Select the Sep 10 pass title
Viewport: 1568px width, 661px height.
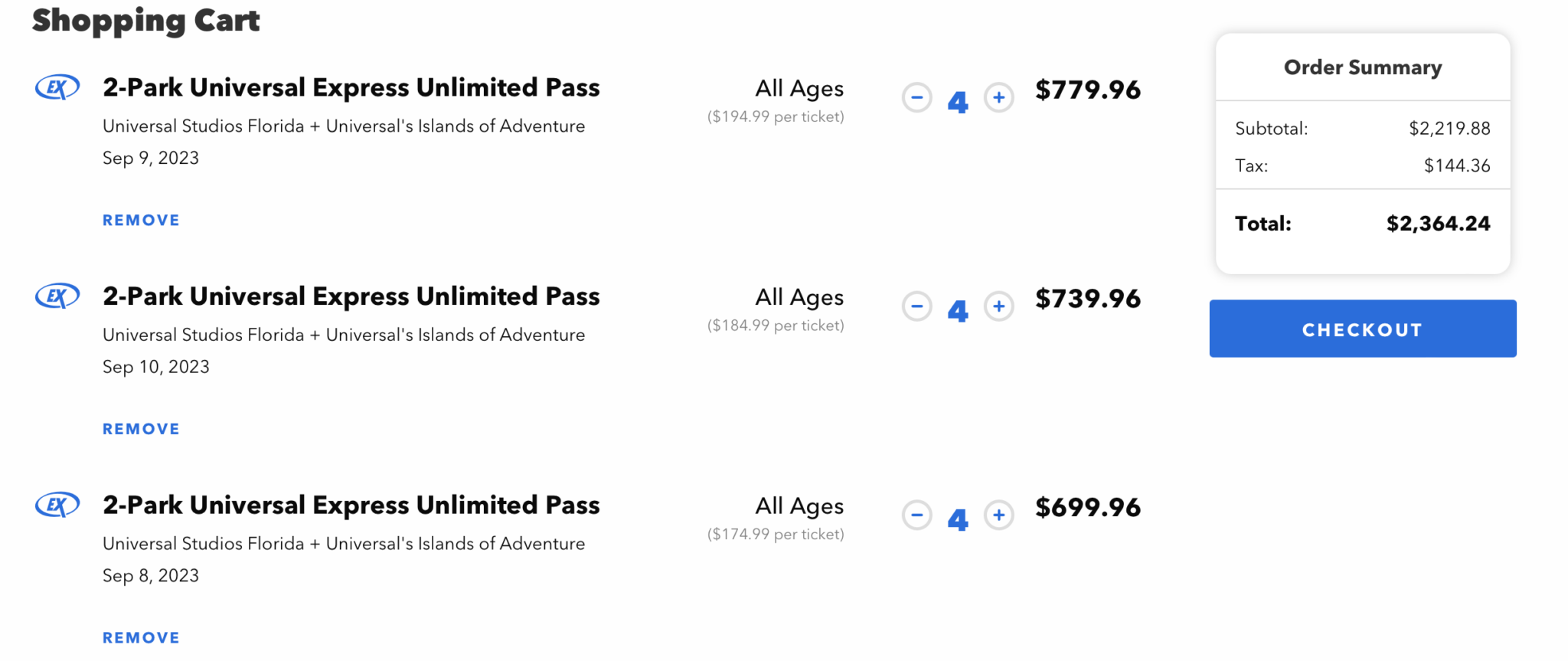click(351, 296)
